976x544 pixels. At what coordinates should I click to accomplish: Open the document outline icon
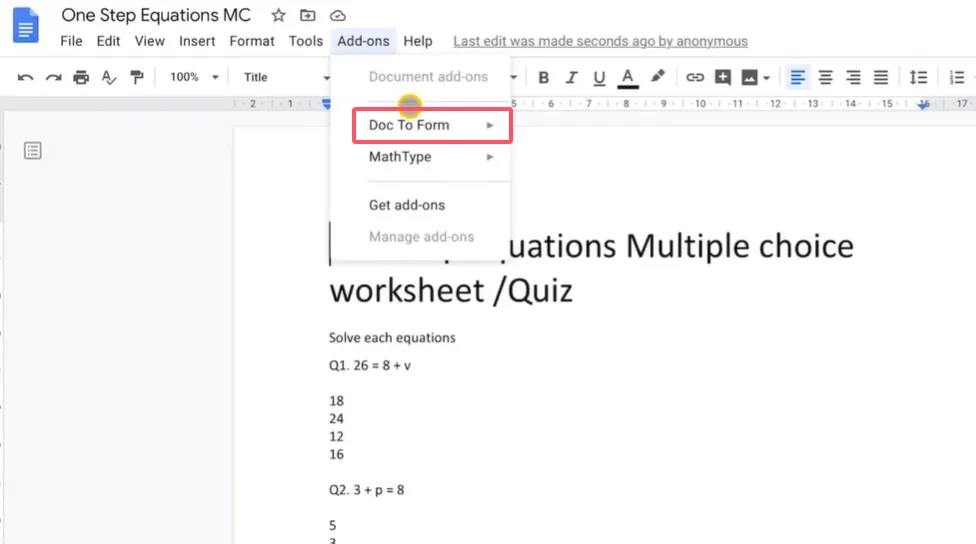33,151
